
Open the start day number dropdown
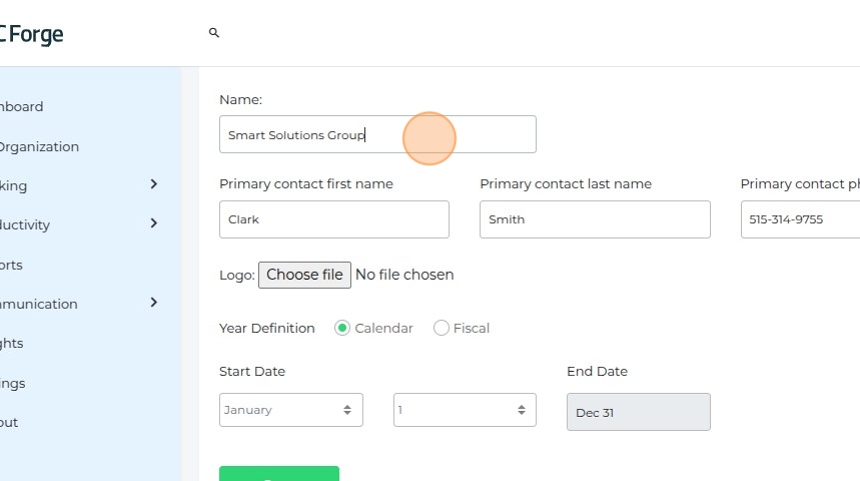point(464,410)
